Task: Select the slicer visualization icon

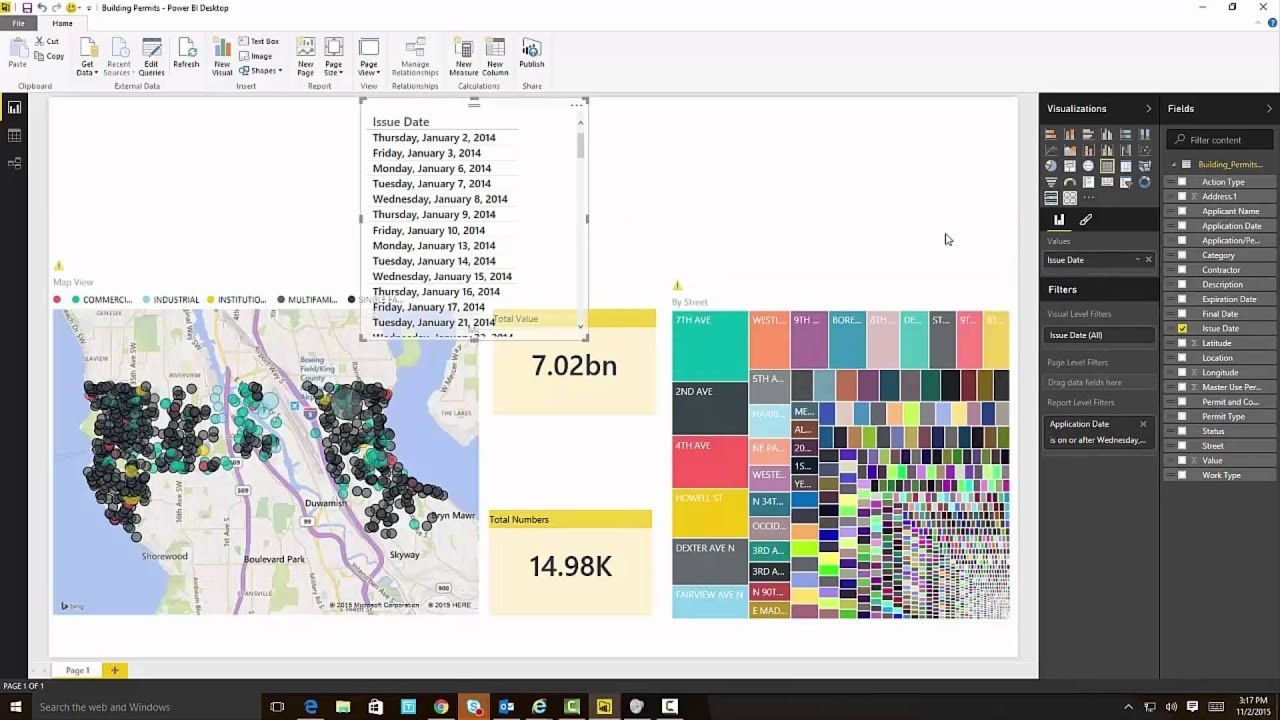Action: (1126, 182)
